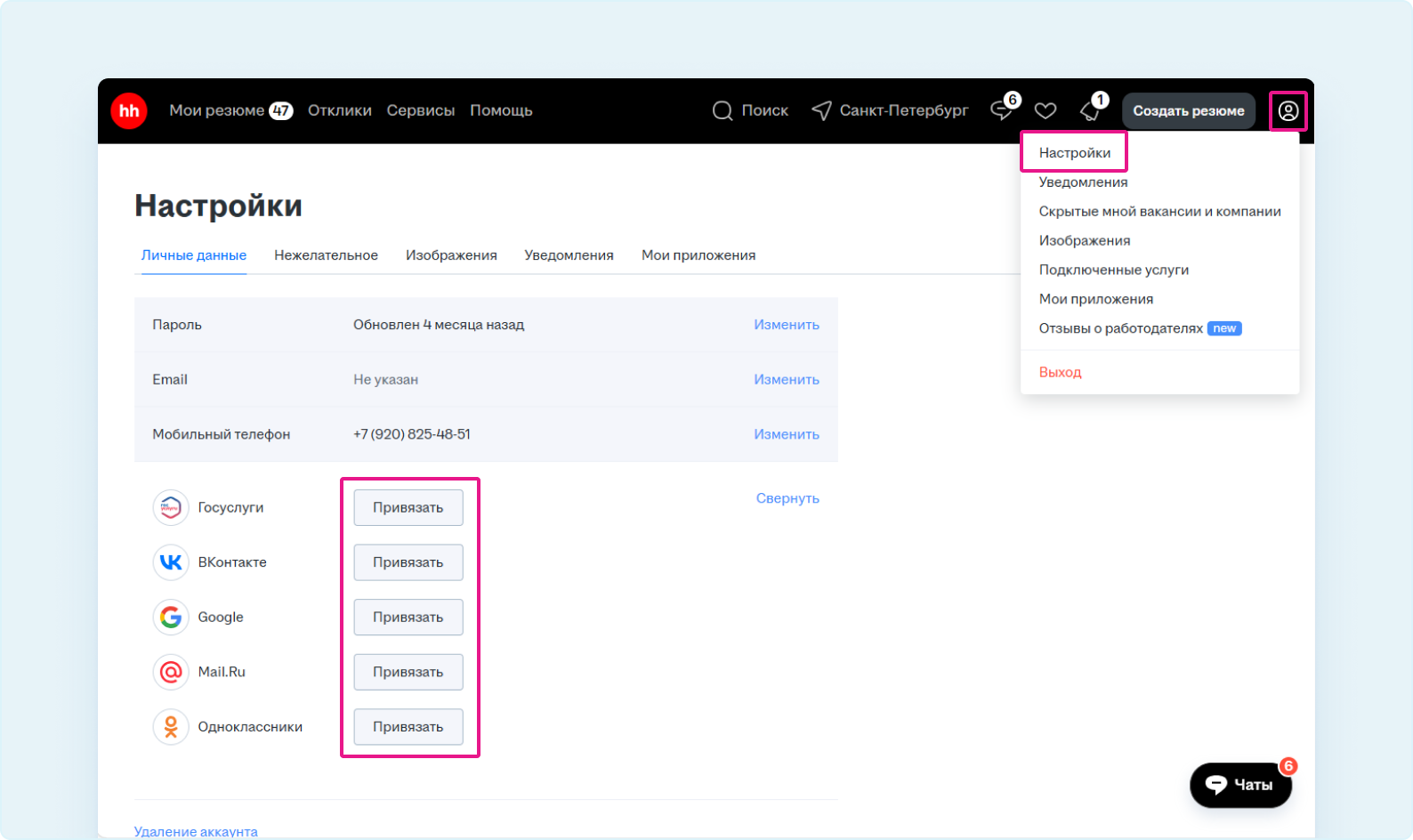The image size is (1413, 840).
Task: Click Привязать for ВКонтакте
Action: coord(408,562)
